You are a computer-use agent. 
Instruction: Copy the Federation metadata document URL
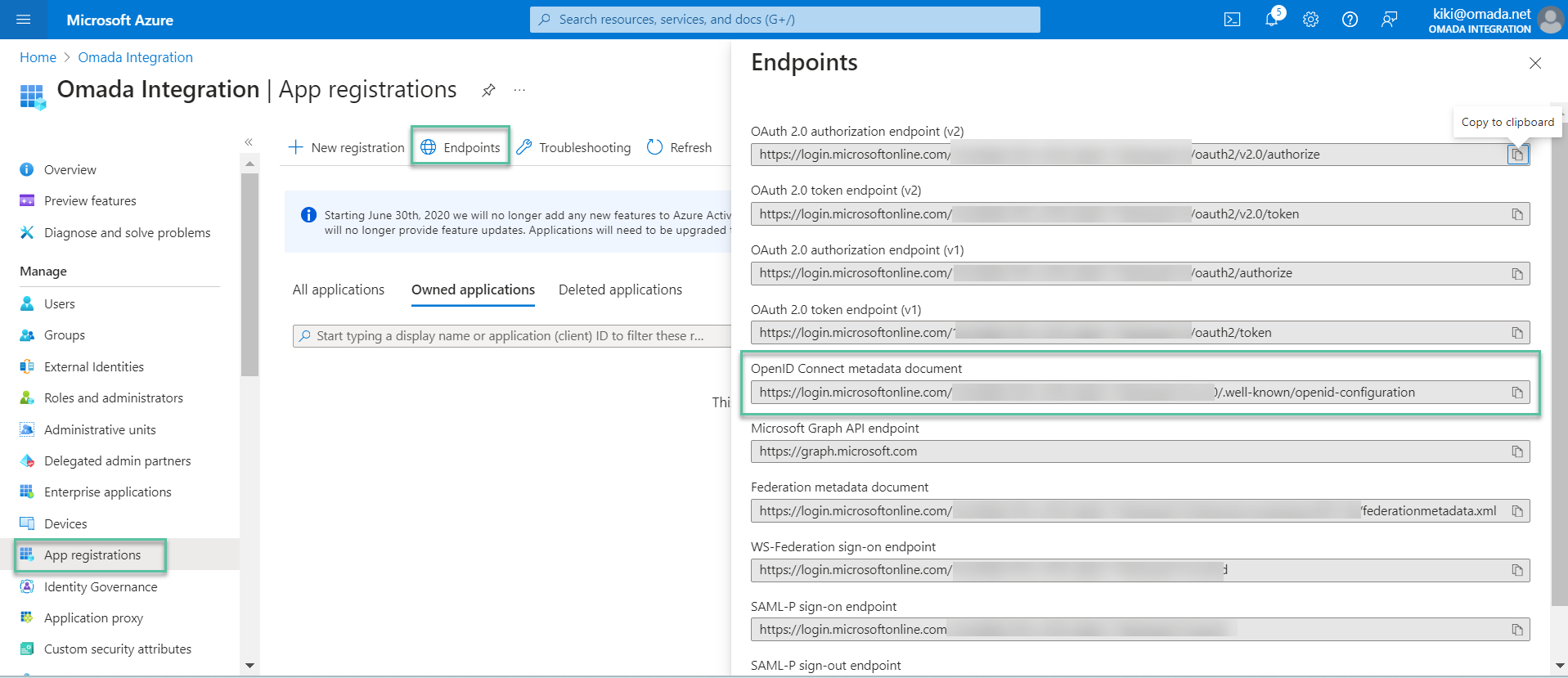(1517, 511)
